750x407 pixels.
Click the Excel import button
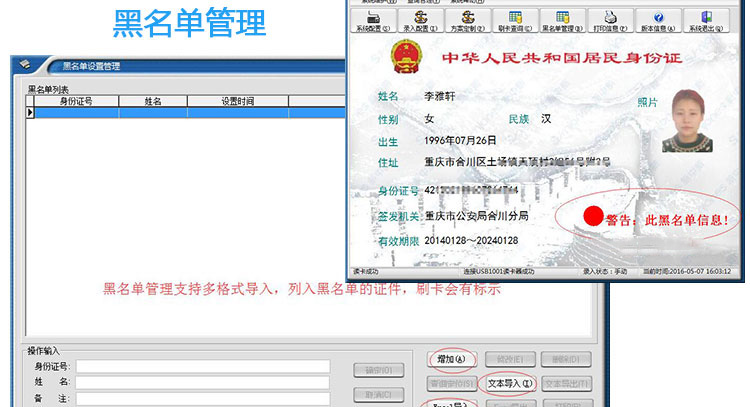pyautogui.click(x=452, y=403)
